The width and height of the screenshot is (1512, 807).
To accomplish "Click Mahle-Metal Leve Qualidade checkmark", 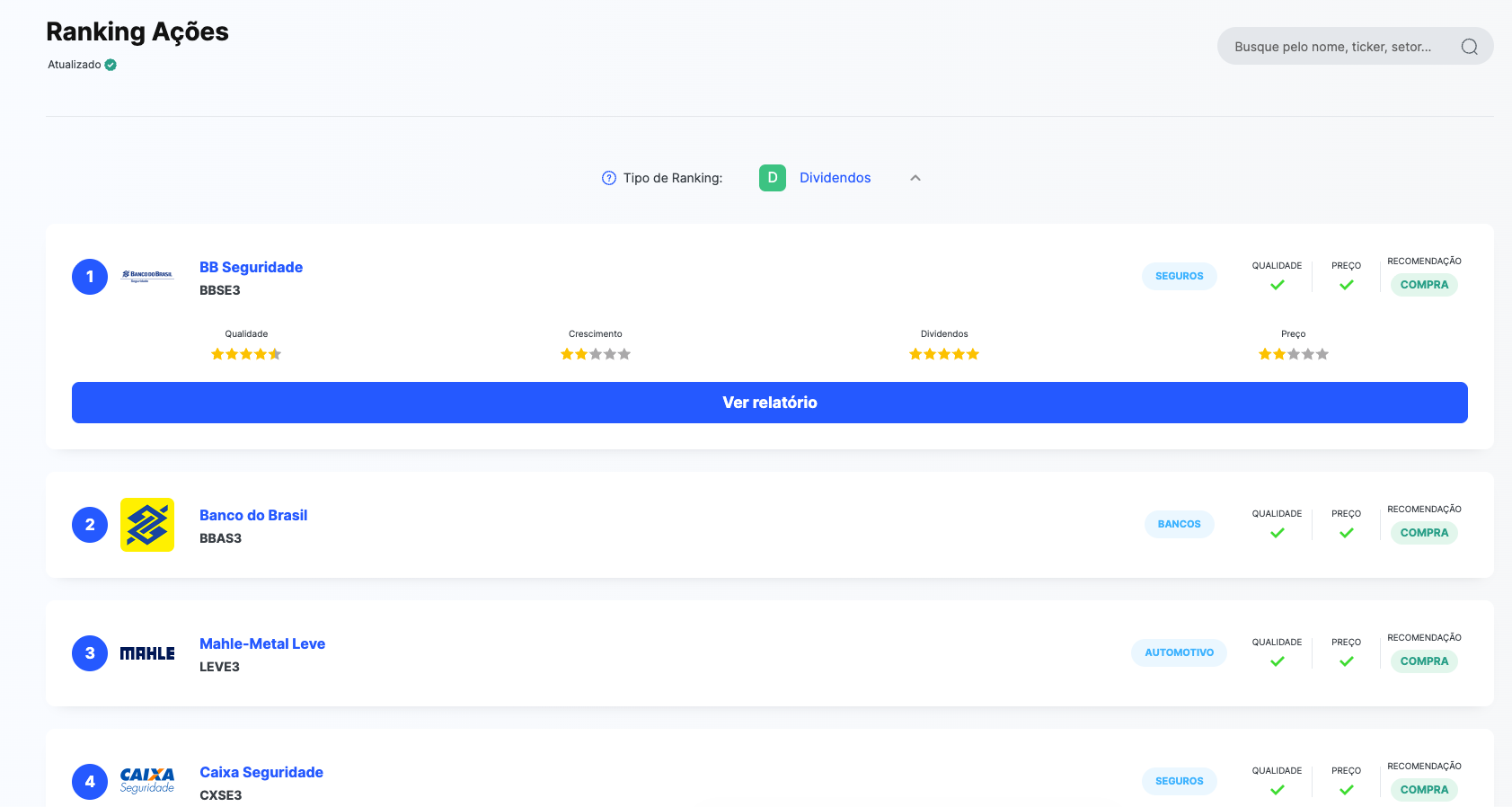I will [x=1278, y=661].
